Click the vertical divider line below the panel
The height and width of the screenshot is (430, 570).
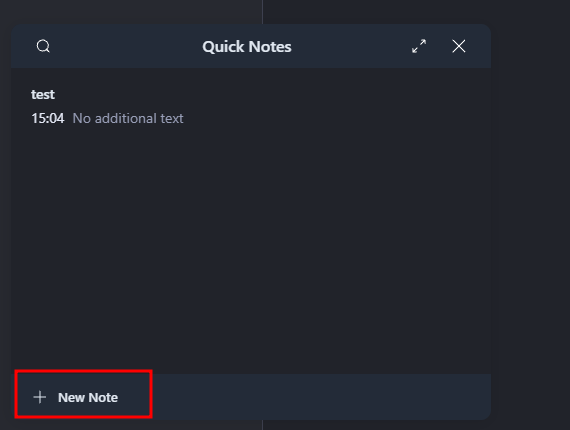262,425
